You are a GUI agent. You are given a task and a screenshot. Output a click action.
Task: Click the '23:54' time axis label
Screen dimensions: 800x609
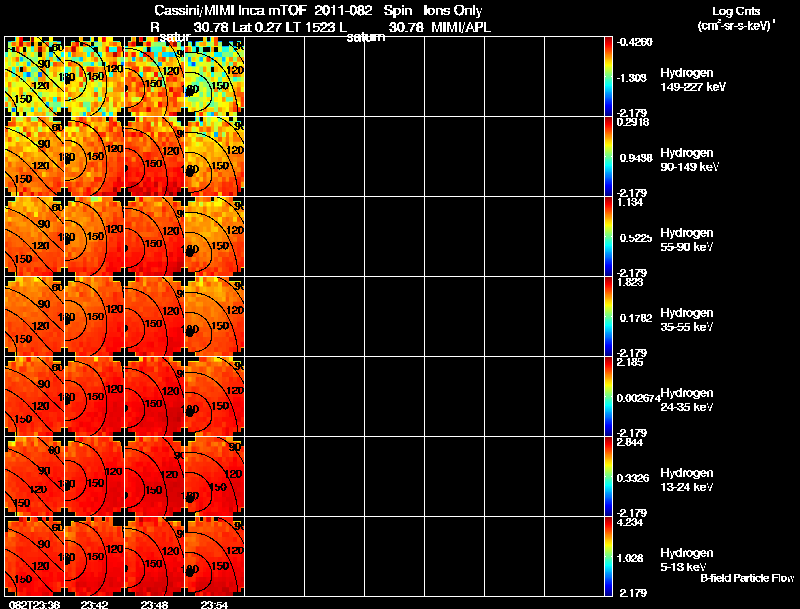coord(214,604)
